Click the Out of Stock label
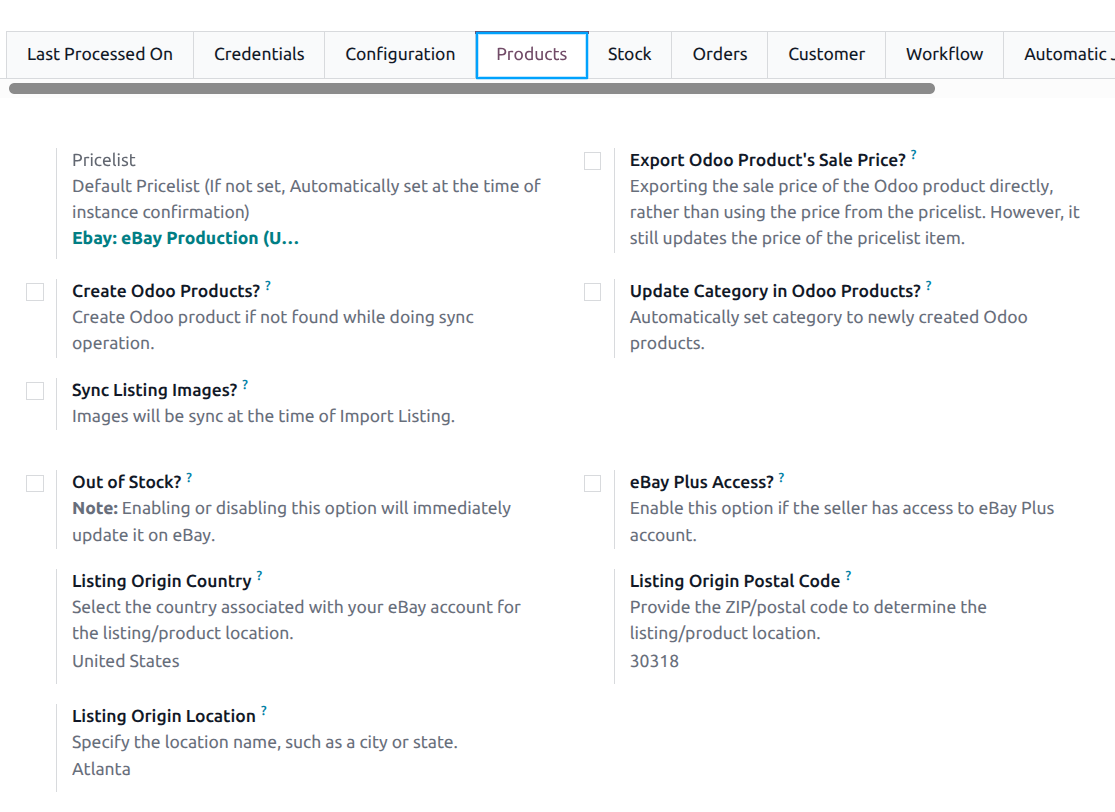The height and width of the screenshot is (812, 1115). tap(127, 482)
